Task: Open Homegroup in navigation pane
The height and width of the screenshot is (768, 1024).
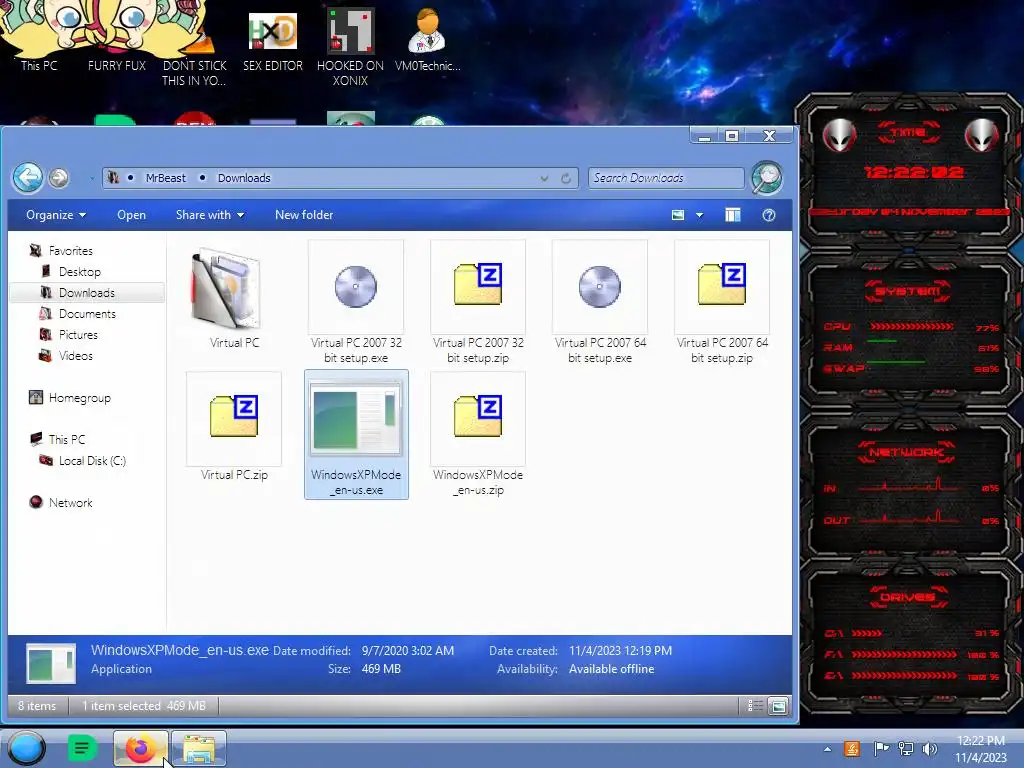Action: (79, 398)
